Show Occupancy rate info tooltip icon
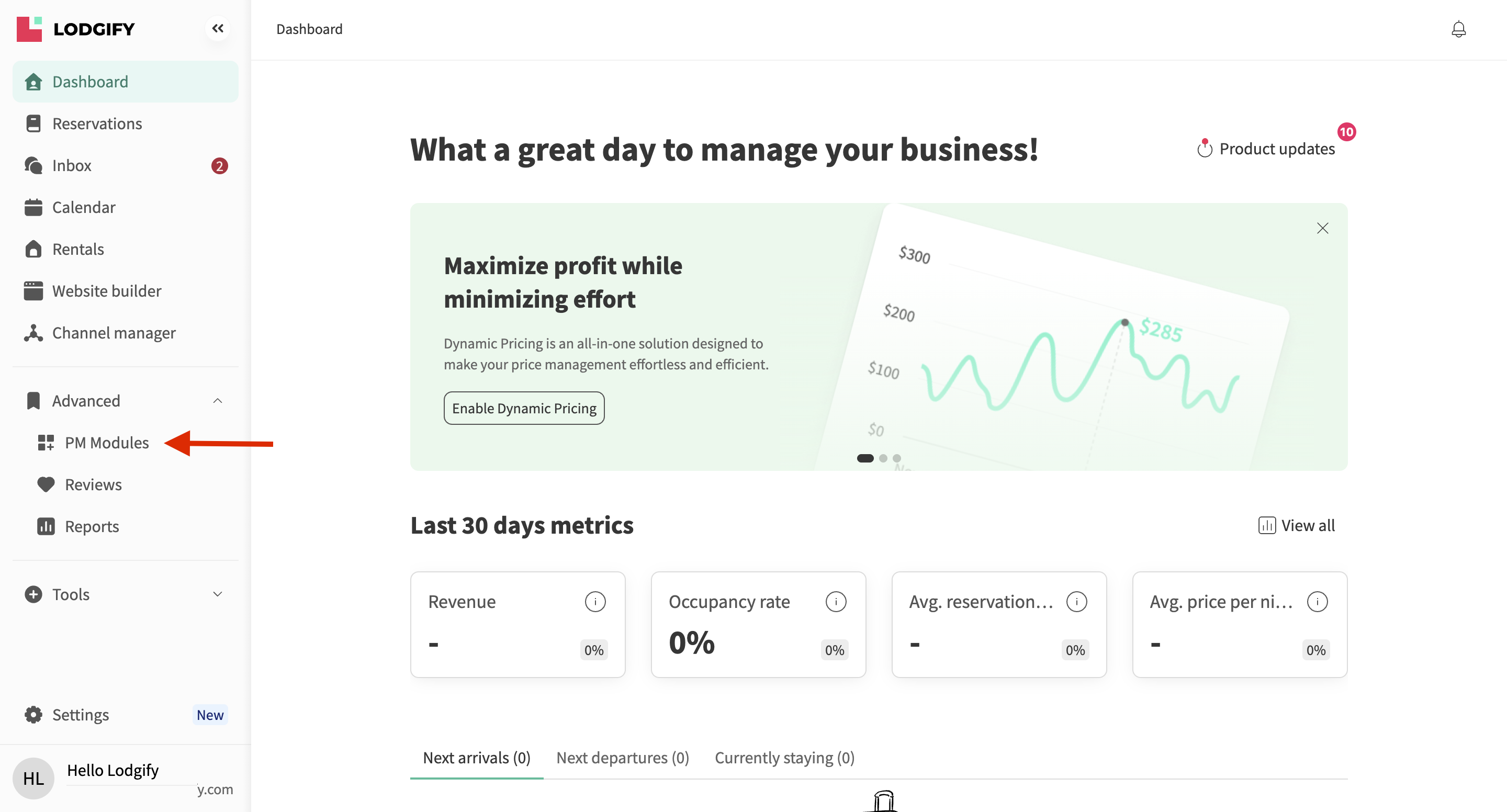Image resolution: width=1507 pixels, height=812 pixels. coord(836,601)
